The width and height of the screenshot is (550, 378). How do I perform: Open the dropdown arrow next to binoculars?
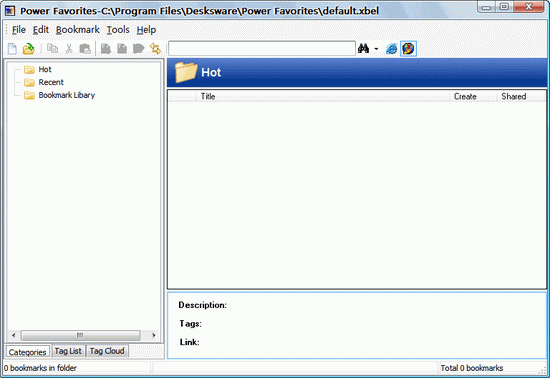[x=376, y=49]
